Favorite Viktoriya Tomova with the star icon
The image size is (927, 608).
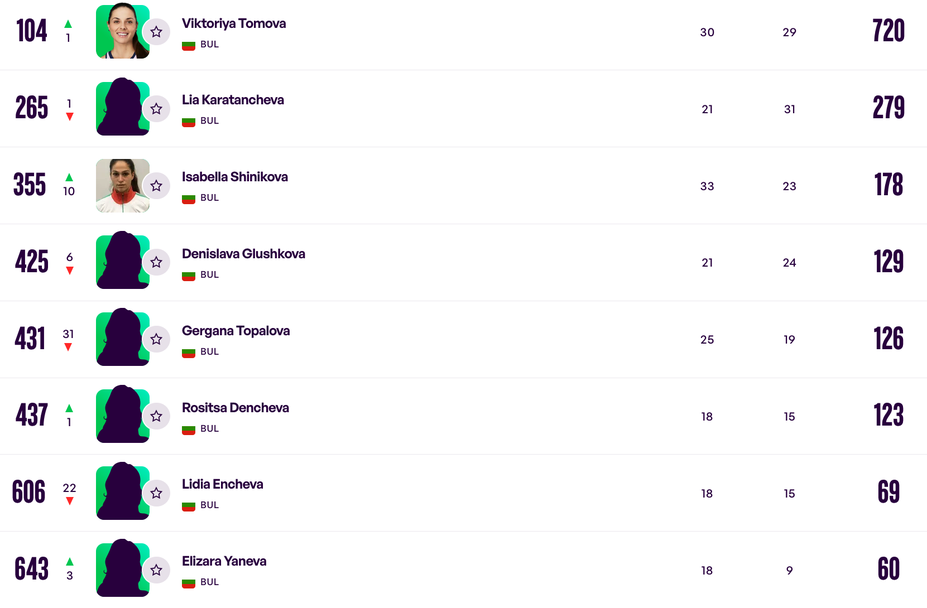[x=156, y=32]
